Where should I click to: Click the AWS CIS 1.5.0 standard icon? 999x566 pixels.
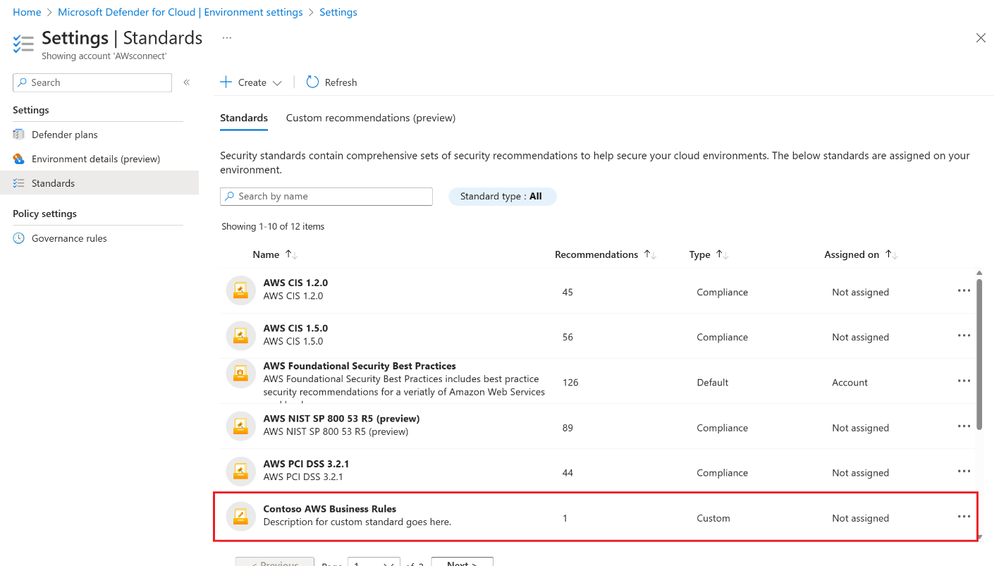[241, 335]
